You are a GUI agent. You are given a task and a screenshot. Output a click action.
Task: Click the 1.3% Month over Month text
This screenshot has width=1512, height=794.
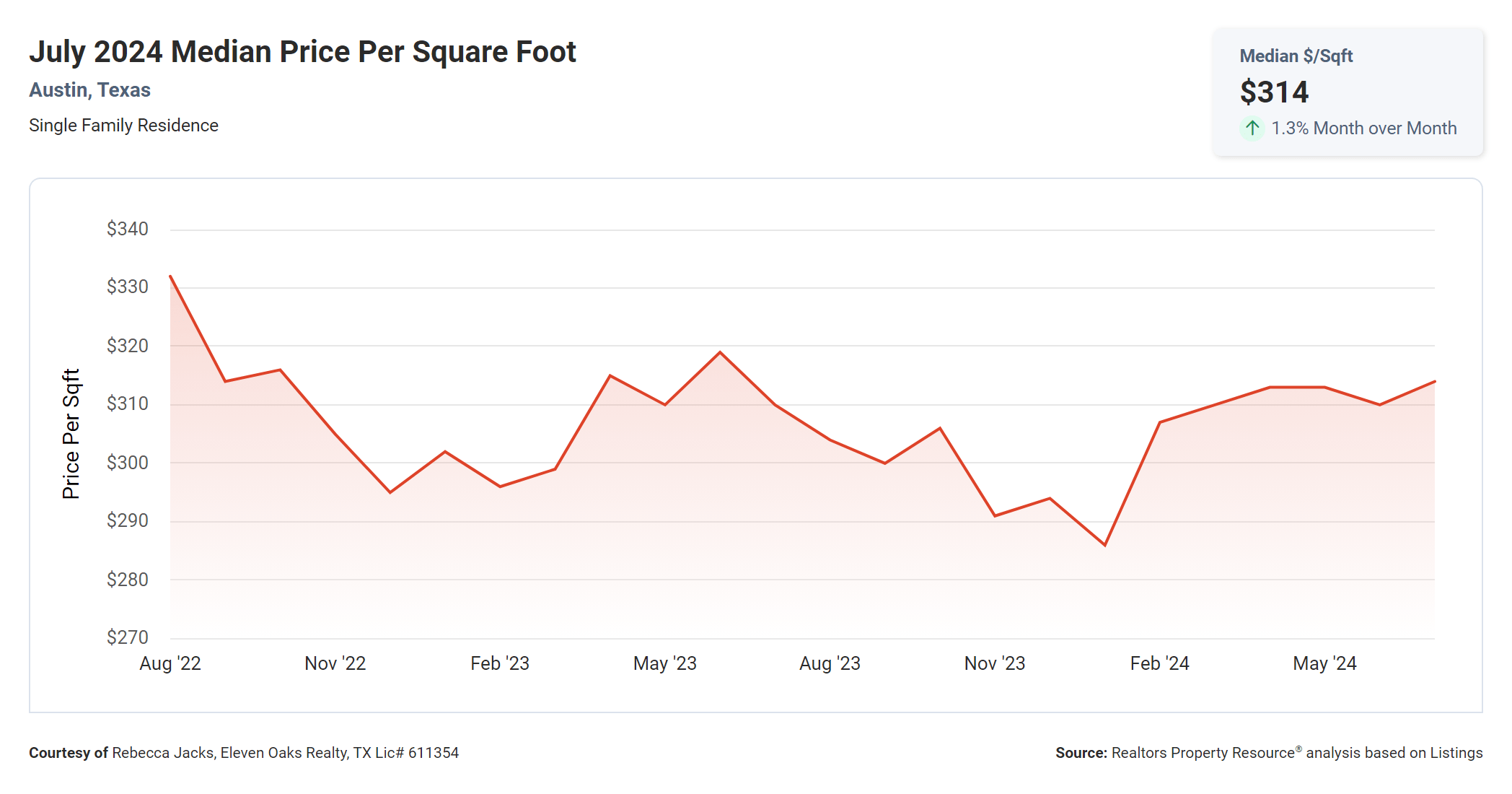[x=1363, y=128]
